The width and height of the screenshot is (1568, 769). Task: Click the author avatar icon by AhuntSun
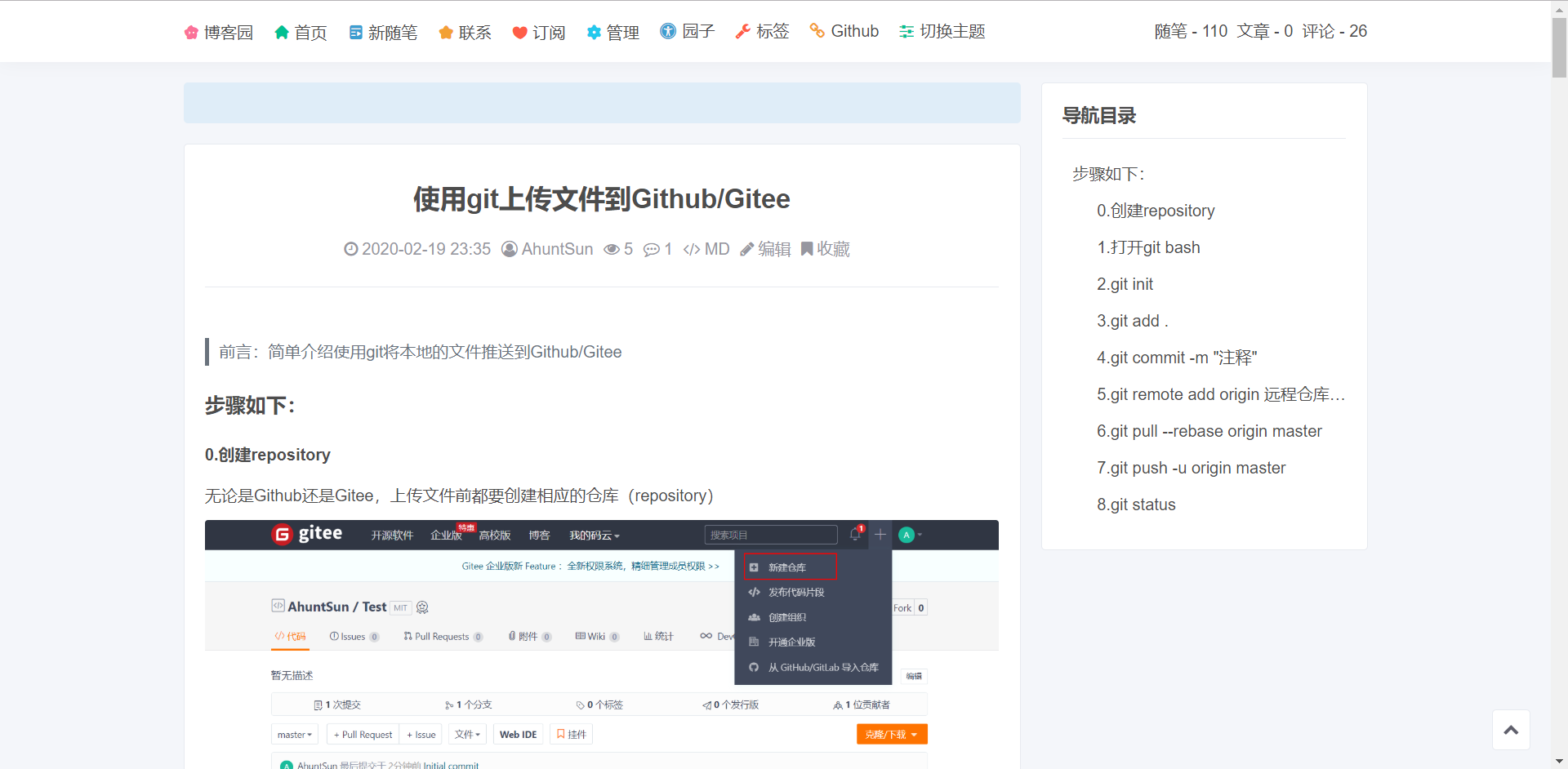[x=510, y=249]
